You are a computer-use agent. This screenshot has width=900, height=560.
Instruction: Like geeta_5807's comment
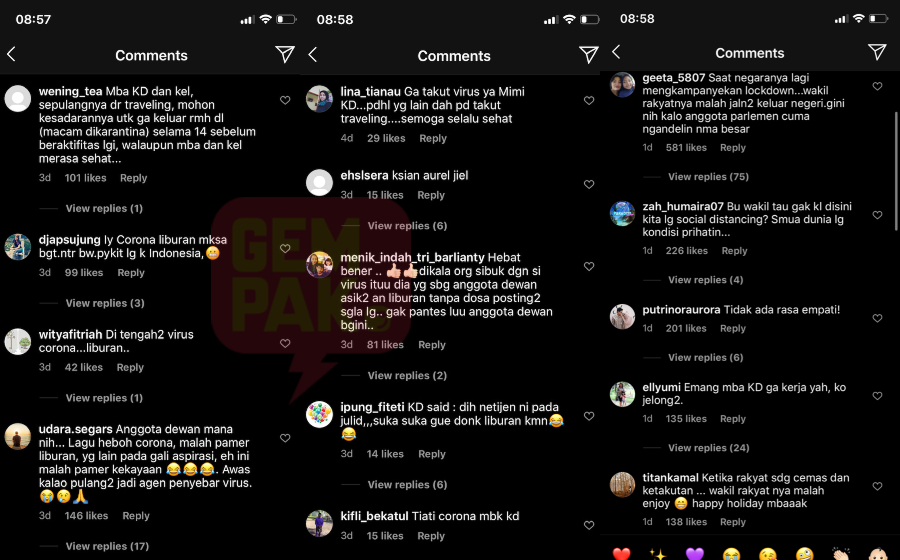coord(877,86)
